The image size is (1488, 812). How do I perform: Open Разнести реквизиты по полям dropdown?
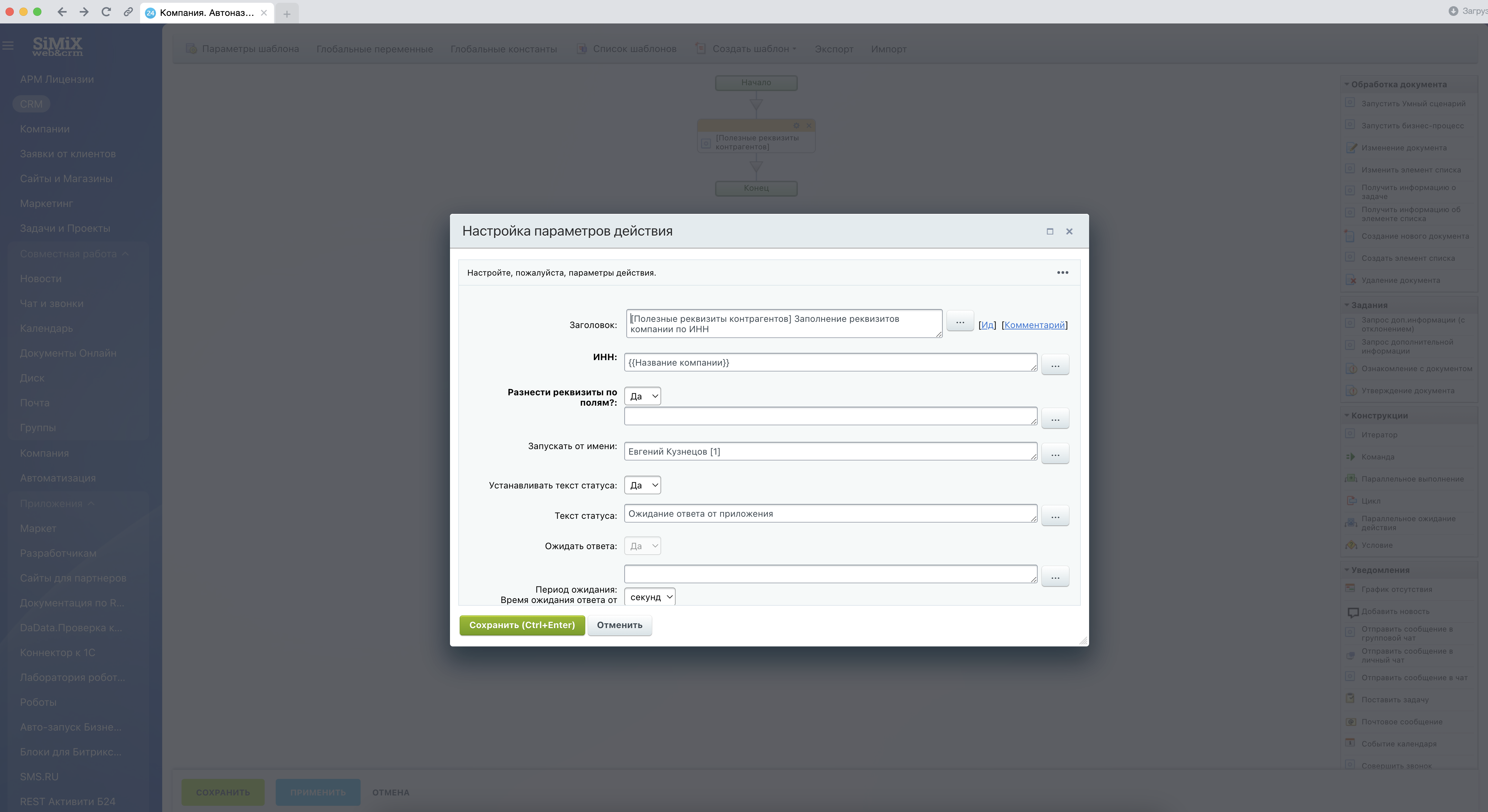642,396
